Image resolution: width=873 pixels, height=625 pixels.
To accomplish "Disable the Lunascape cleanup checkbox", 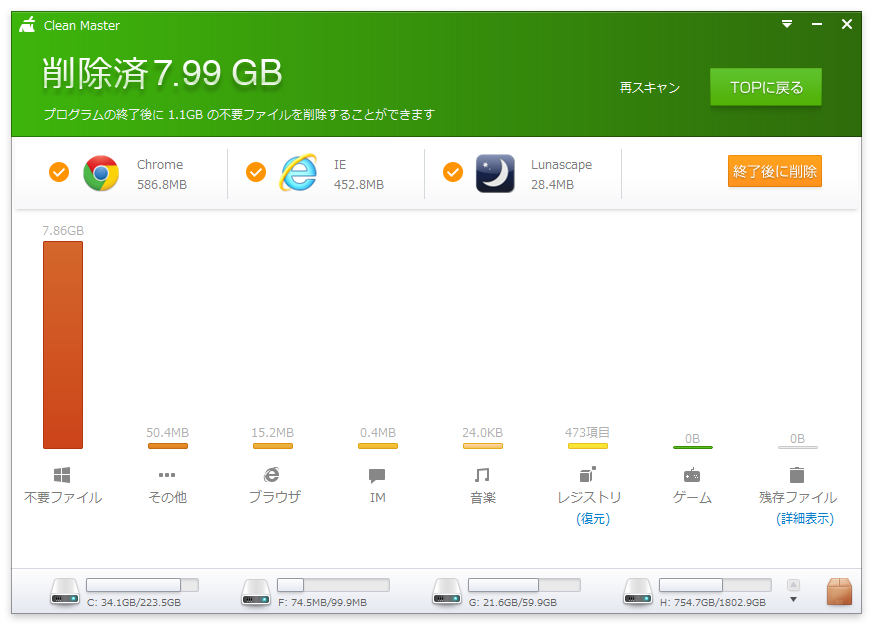I will click(x=453, y=171).
